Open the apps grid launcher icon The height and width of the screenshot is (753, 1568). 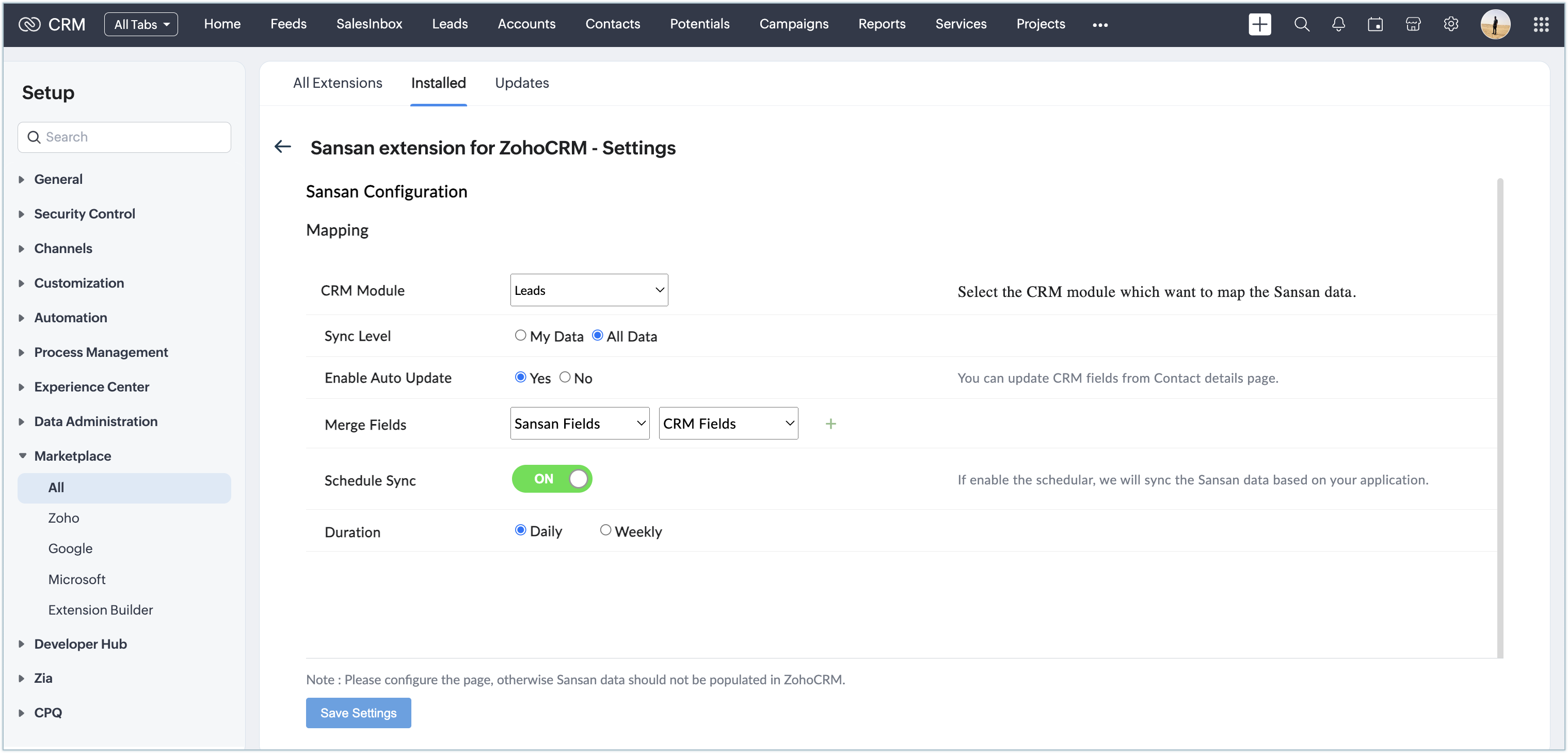(x=1541, y=24)
